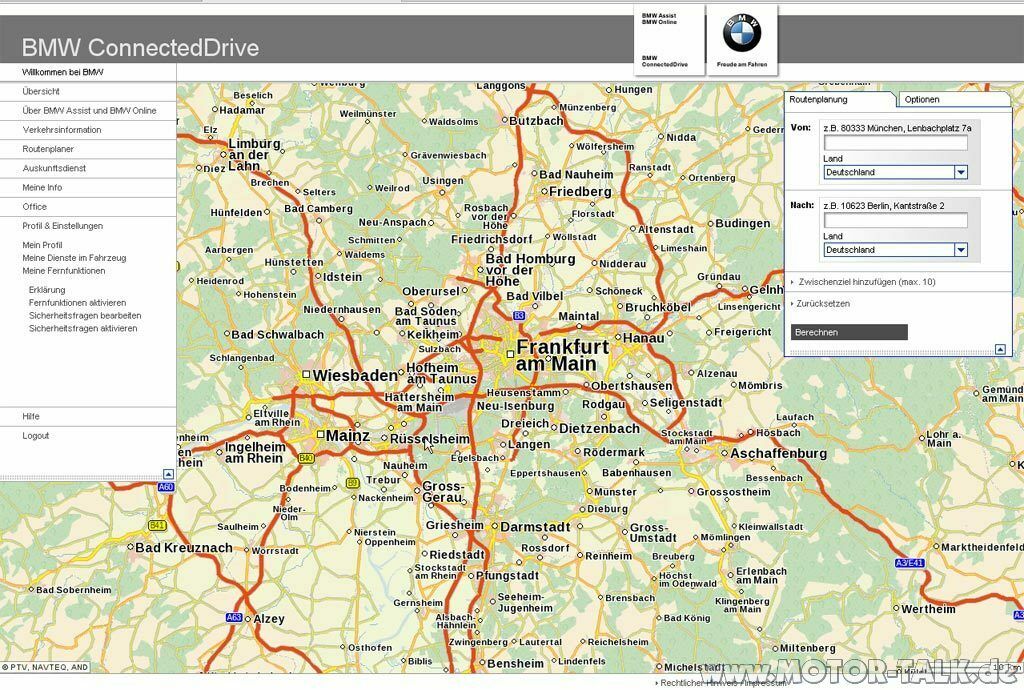Open Verkehrsinformation in the sidebar menu
Screen dimensions: 1024x690
[x=62, y=130]
